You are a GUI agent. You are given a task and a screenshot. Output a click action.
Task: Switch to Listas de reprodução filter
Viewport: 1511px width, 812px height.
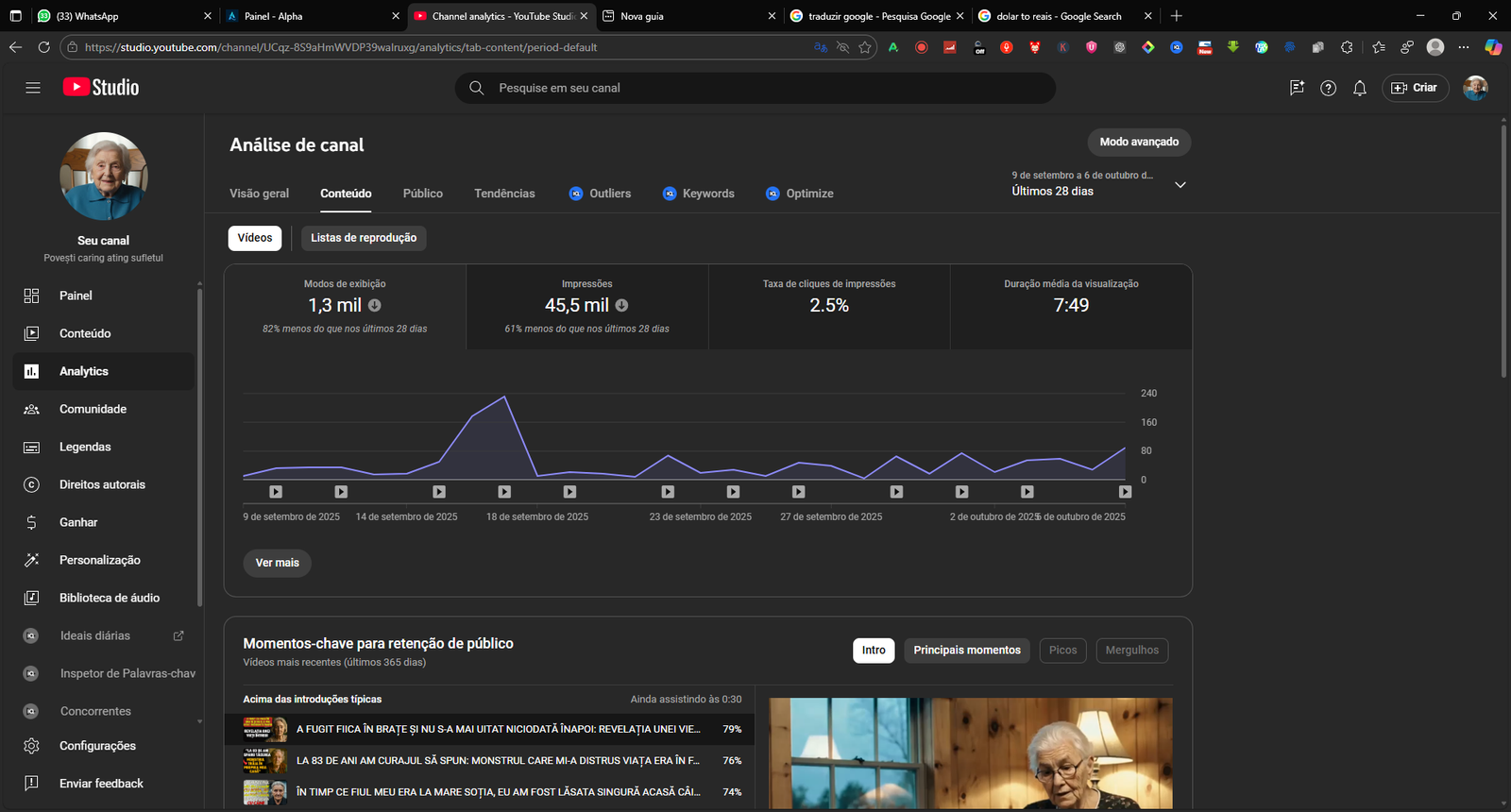364,238
